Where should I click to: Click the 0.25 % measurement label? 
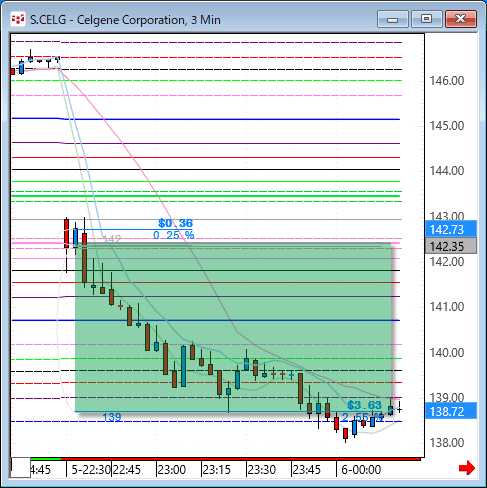pyautogui.click(x=174, y=235)
